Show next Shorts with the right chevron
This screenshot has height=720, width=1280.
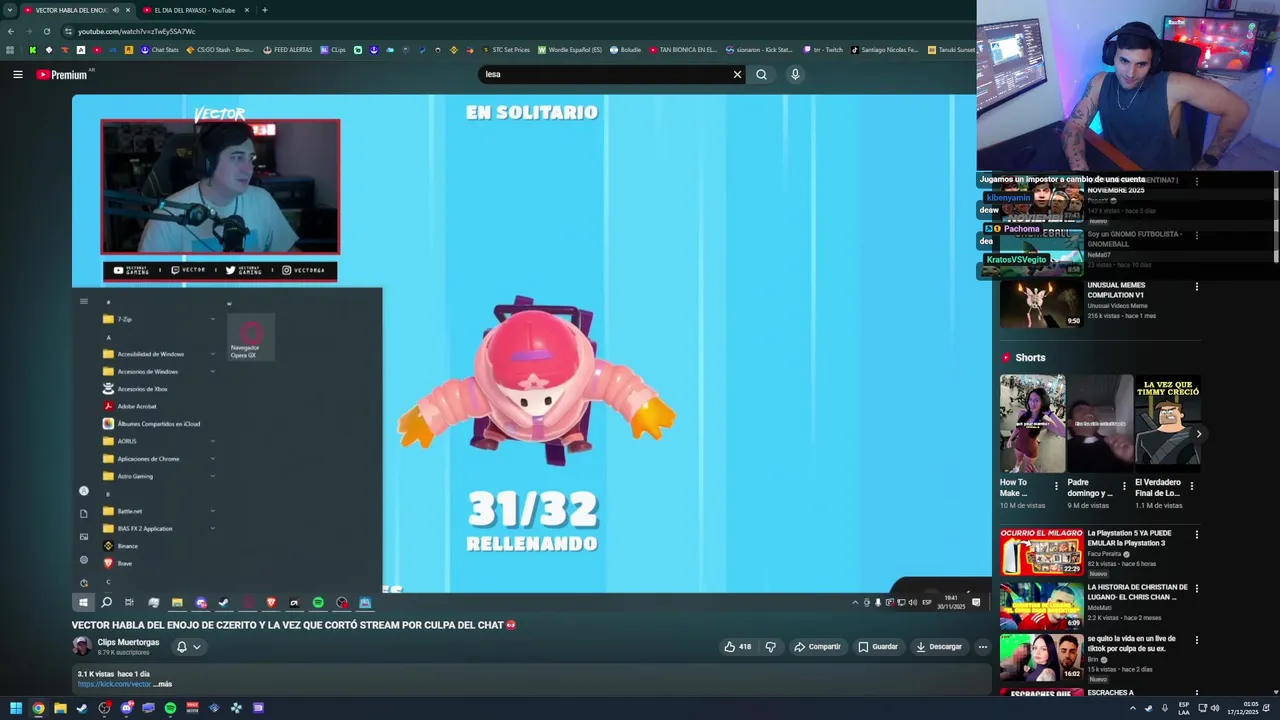(x=1198, y=434)
